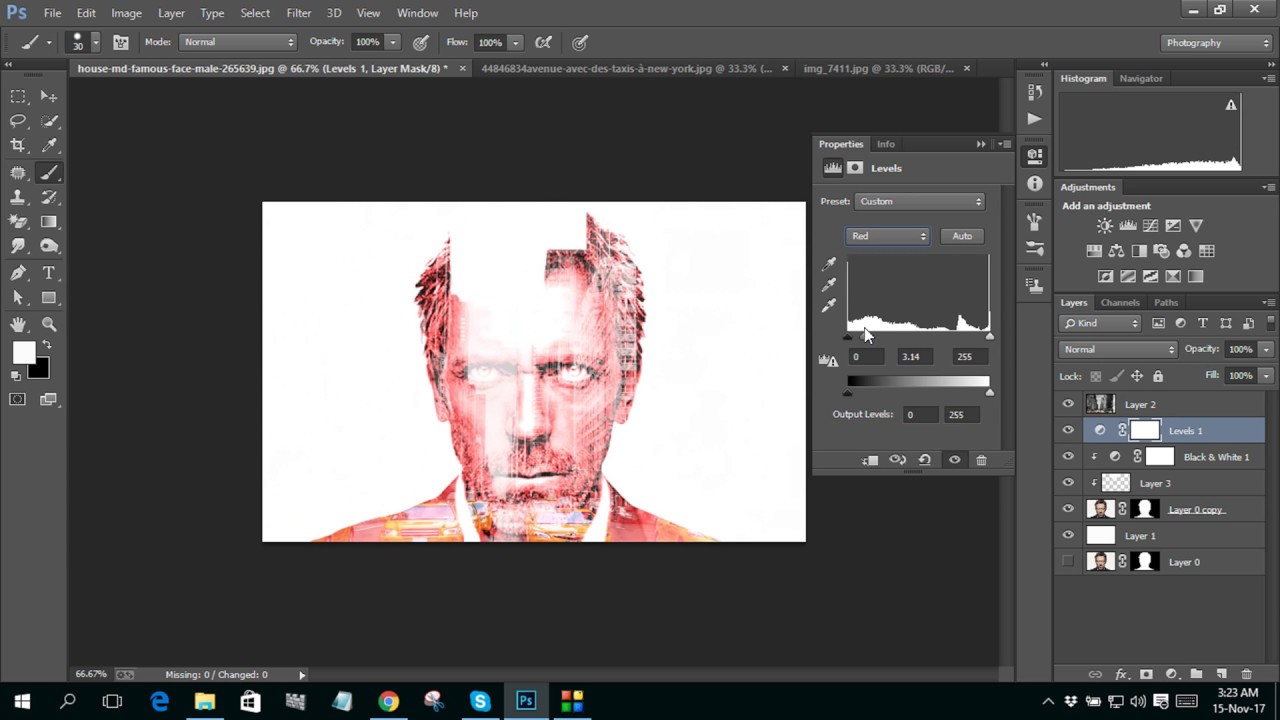Screen dimensions: 1280x720
Task: Hide the Layer 0 copy layer
Action: click(1068, 509)
